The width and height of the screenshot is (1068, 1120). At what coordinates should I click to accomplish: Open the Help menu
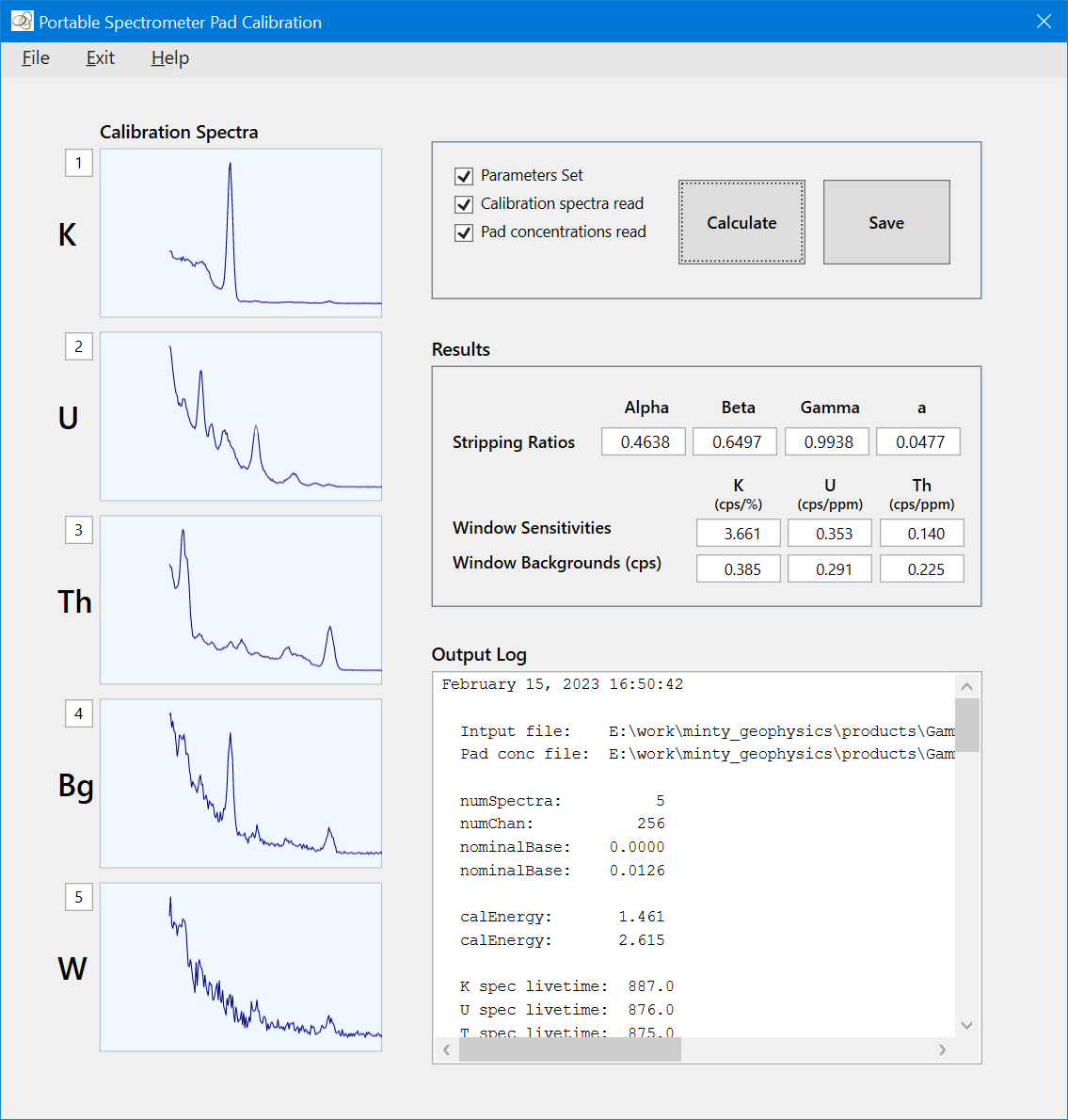170,58
